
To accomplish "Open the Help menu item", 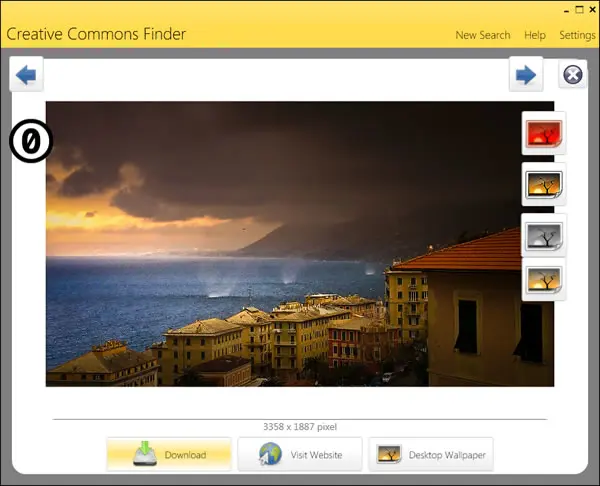I will point(535,35).
